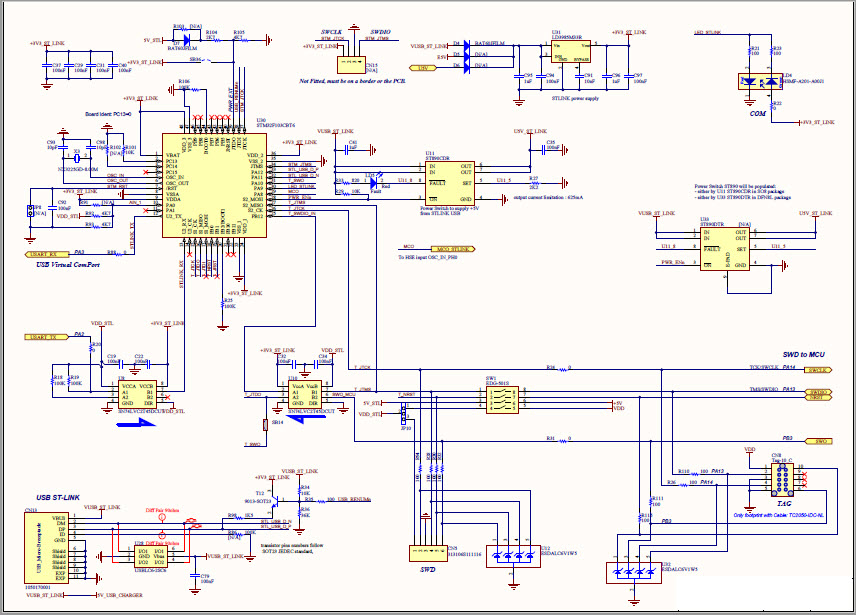Select the NX3225GD 8MHz crystal X3
The image size is (856, 615).
[75, 160]
